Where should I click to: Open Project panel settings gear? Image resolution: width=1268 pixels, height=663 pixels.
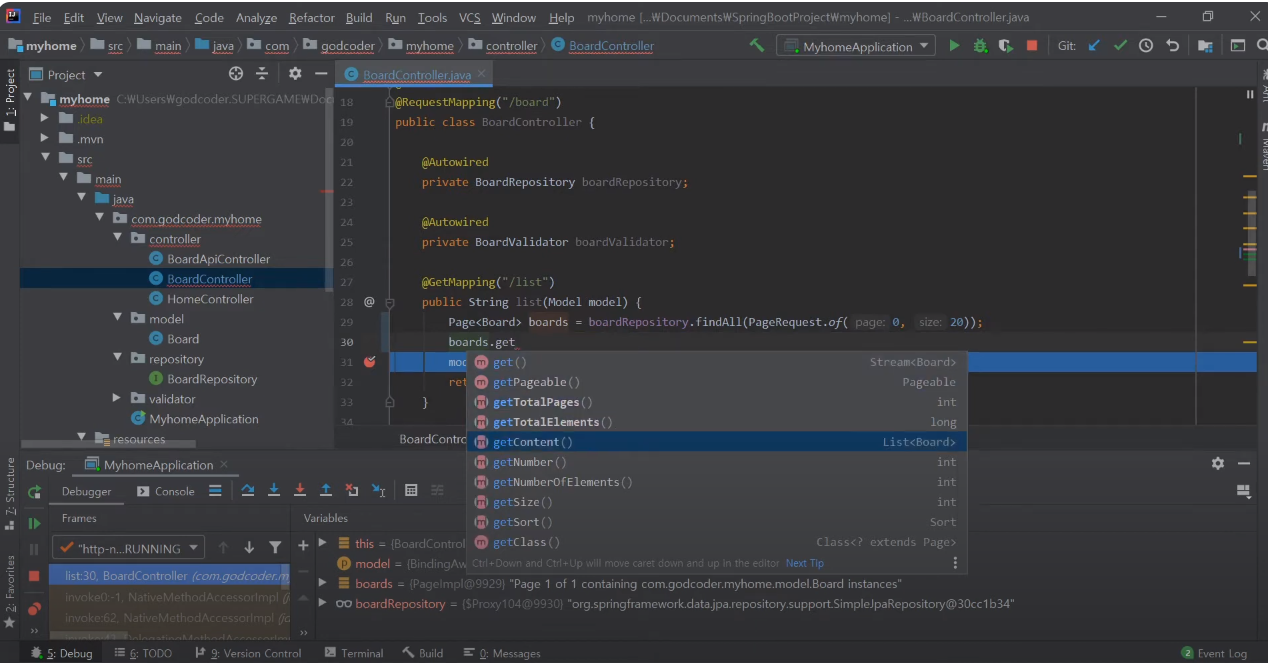point(295,74)
